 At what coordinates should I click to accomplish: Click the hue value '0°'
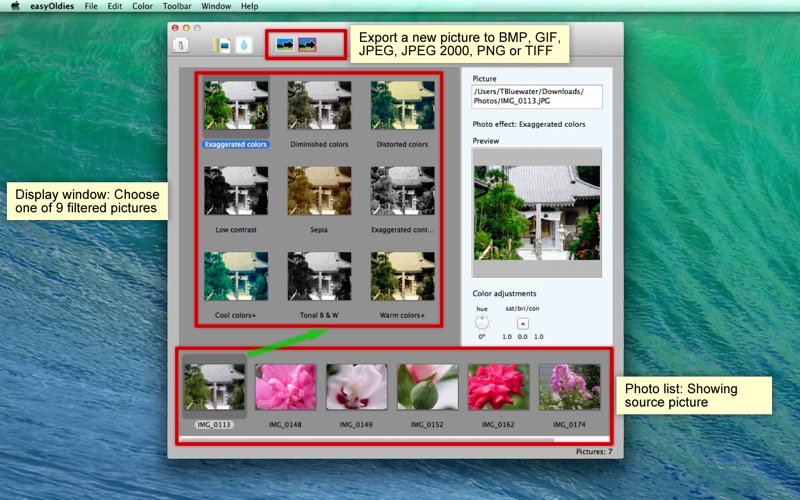482,337
